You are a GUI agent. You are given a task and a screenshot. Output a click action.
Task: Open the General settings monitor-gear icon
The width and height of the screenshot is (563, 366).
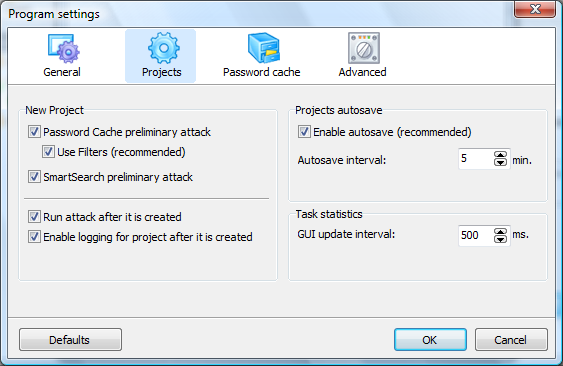(x=64, y=48)
